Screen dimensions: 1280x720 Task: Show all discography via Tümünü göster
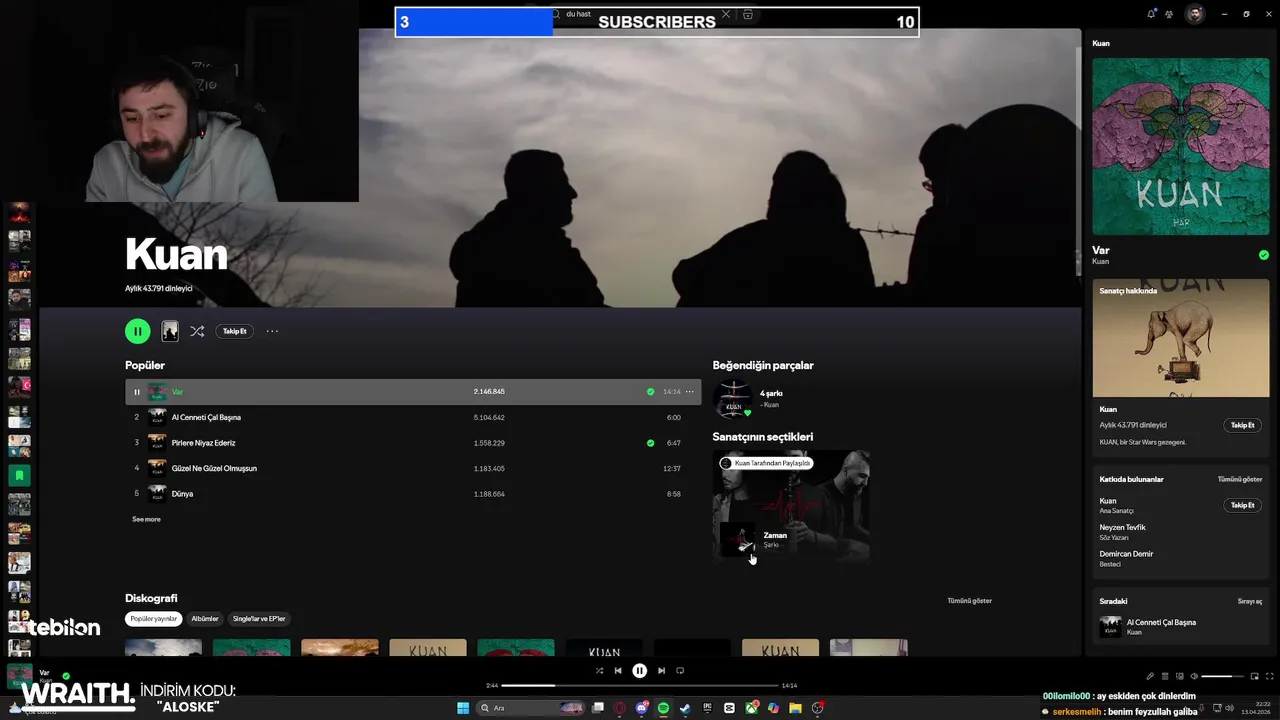[x=970, y=601]
